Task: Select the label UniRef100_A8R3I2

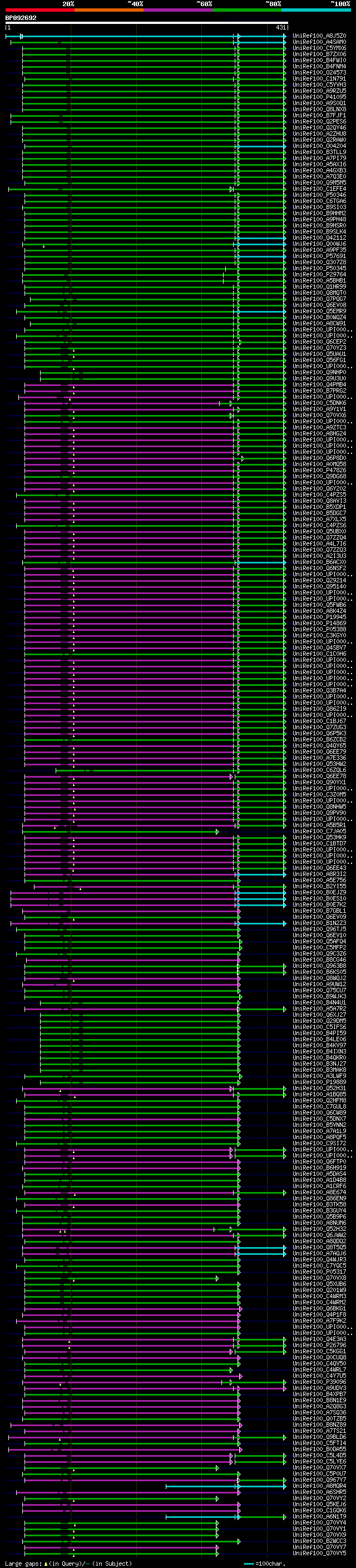Action: [x=319, y=874]
